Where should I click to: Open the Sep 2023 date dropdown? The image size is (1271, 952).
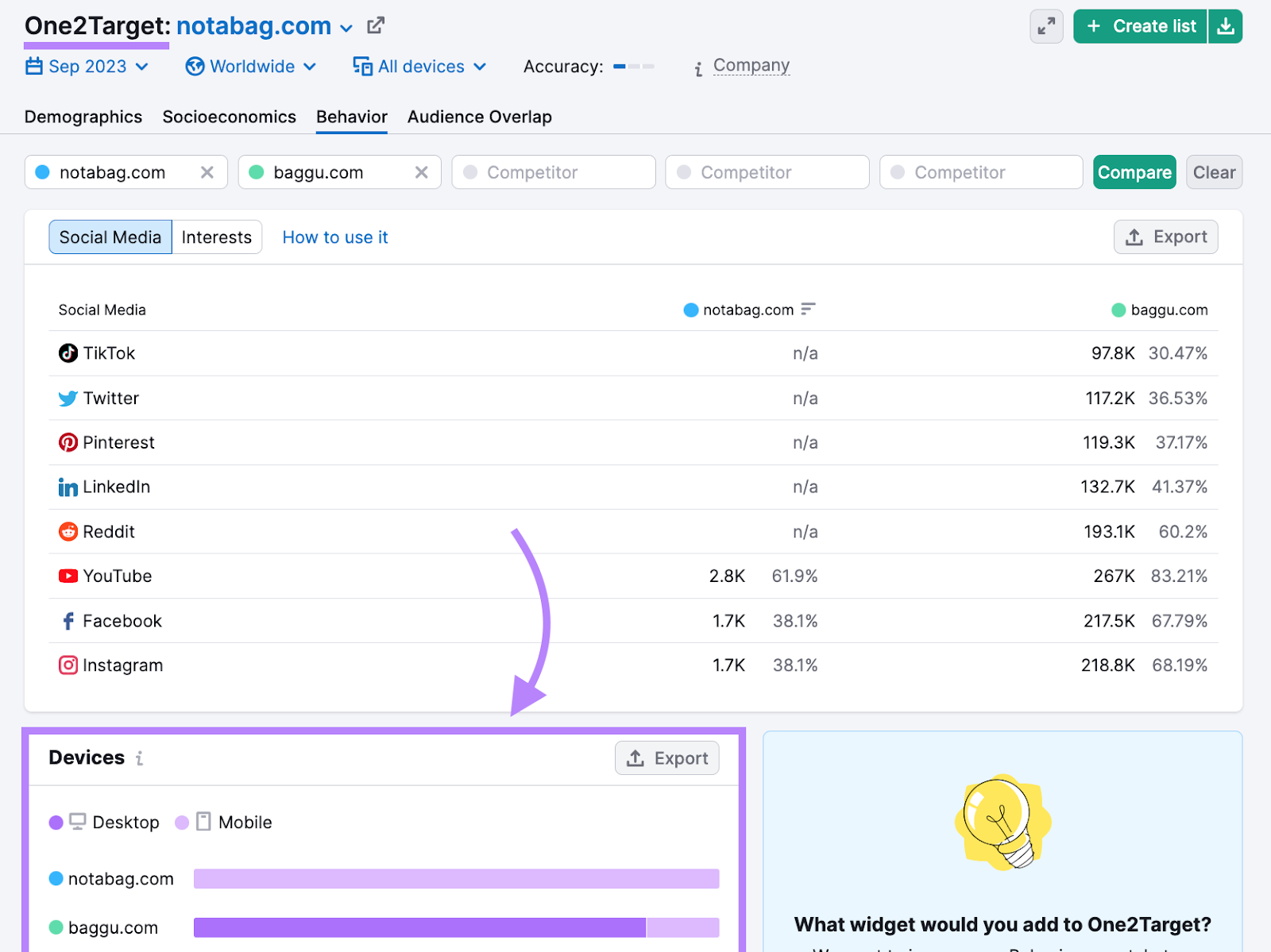click(x=87, y=67)
